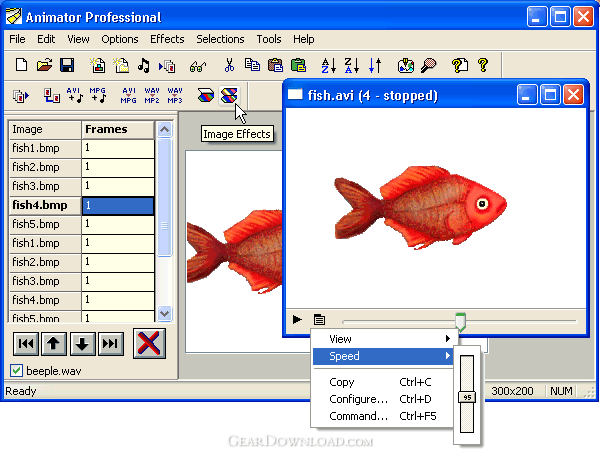Select the first fish2.bmp row

[x=82, y=167]
